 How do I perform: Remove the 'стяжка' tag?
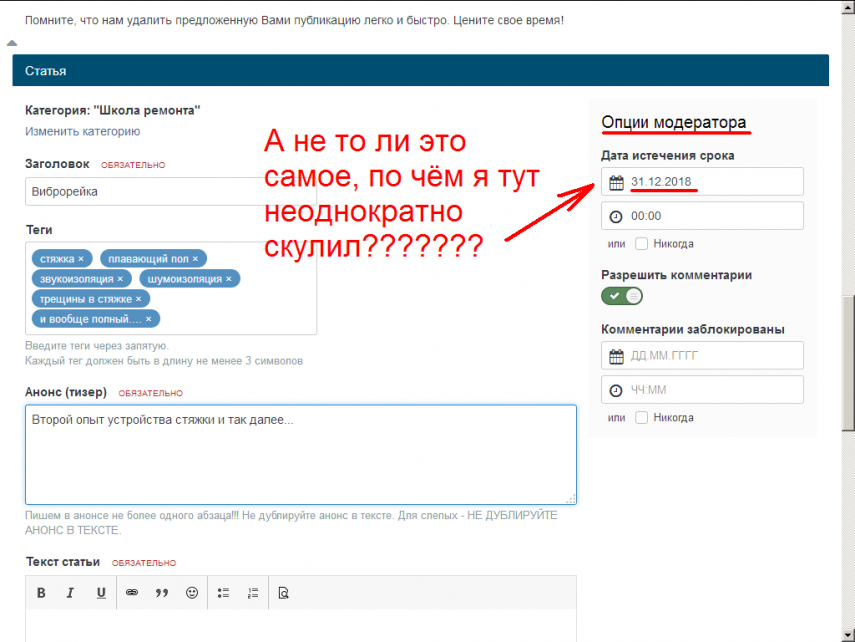81,258
